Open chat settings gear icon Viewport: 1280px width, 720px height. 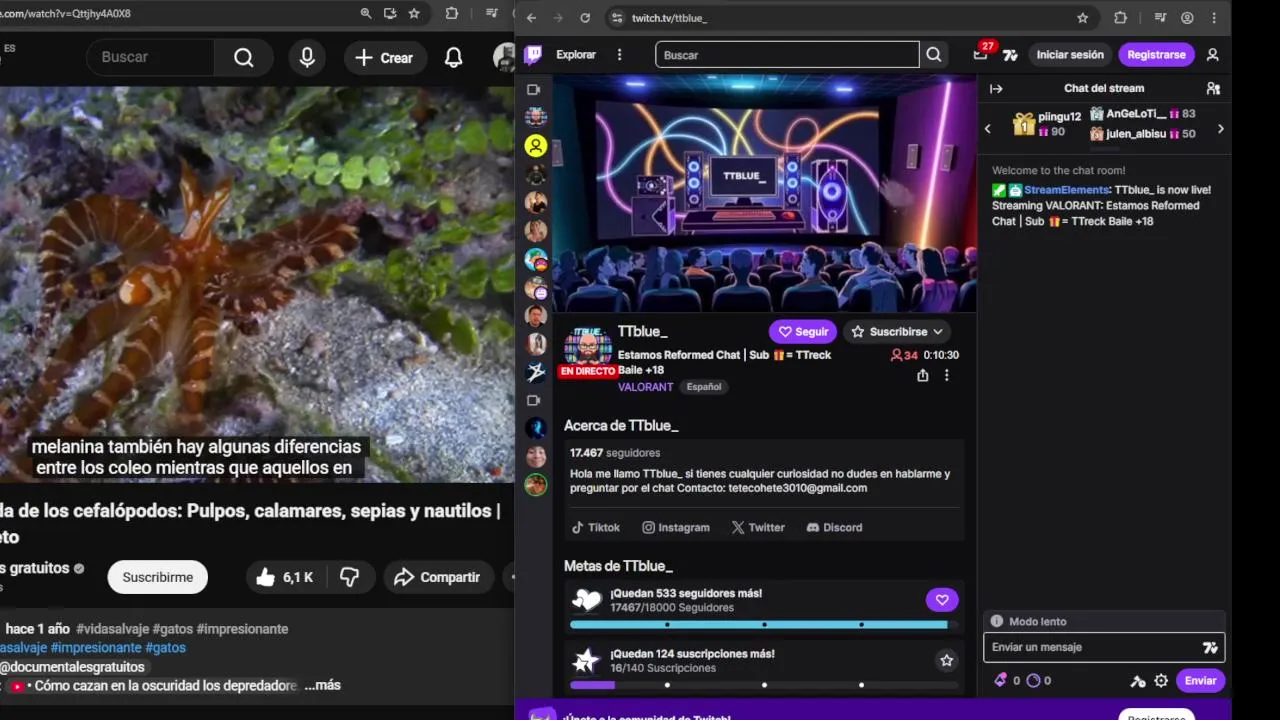click(1161, 681)
